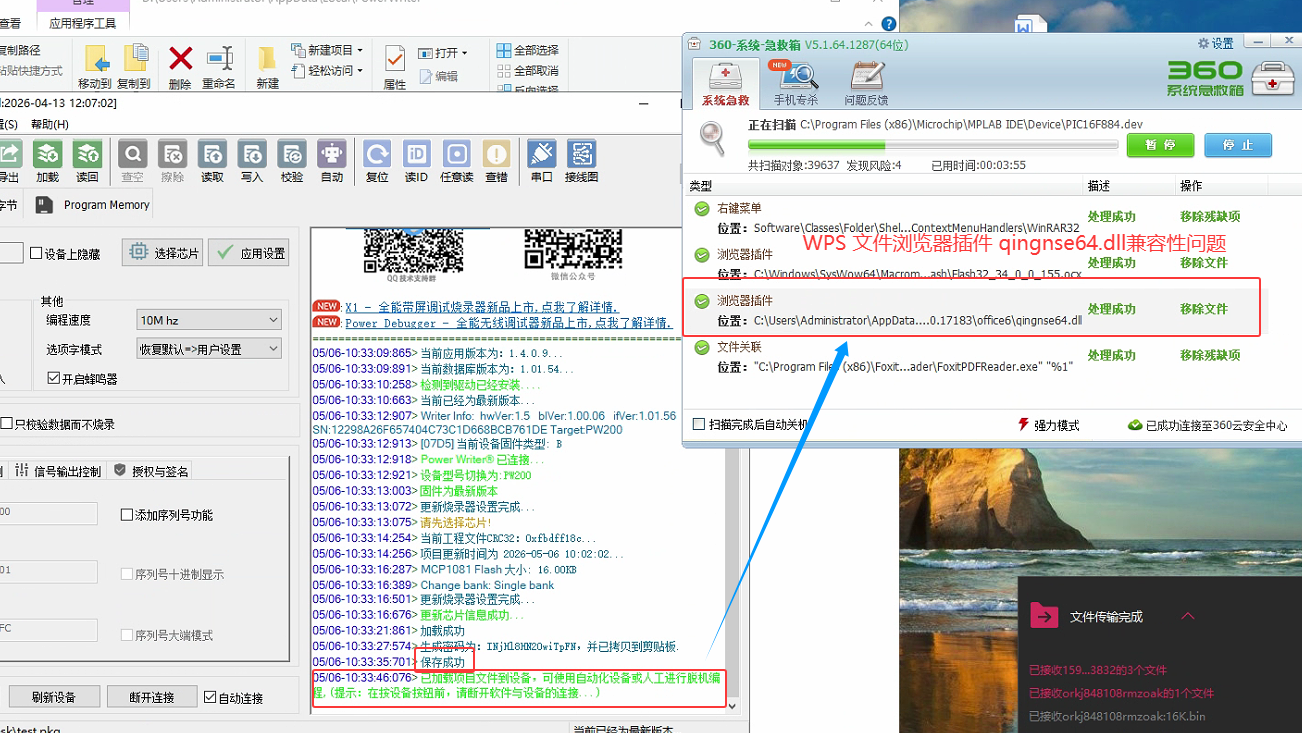Click the 属性 properties icon in Explorer

[395, 59]
